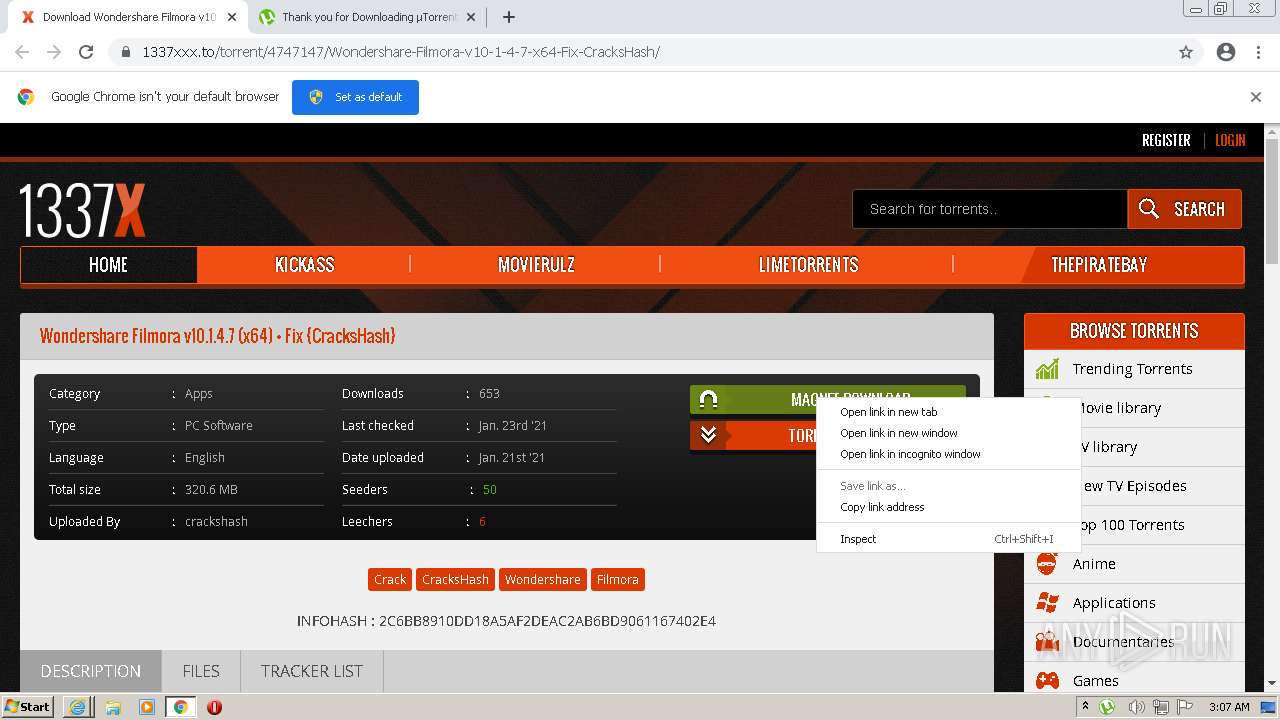Switch to the uTorrent thank-you tab
The width and height of the screenshot is (1280, 720).
pos(366,17)
